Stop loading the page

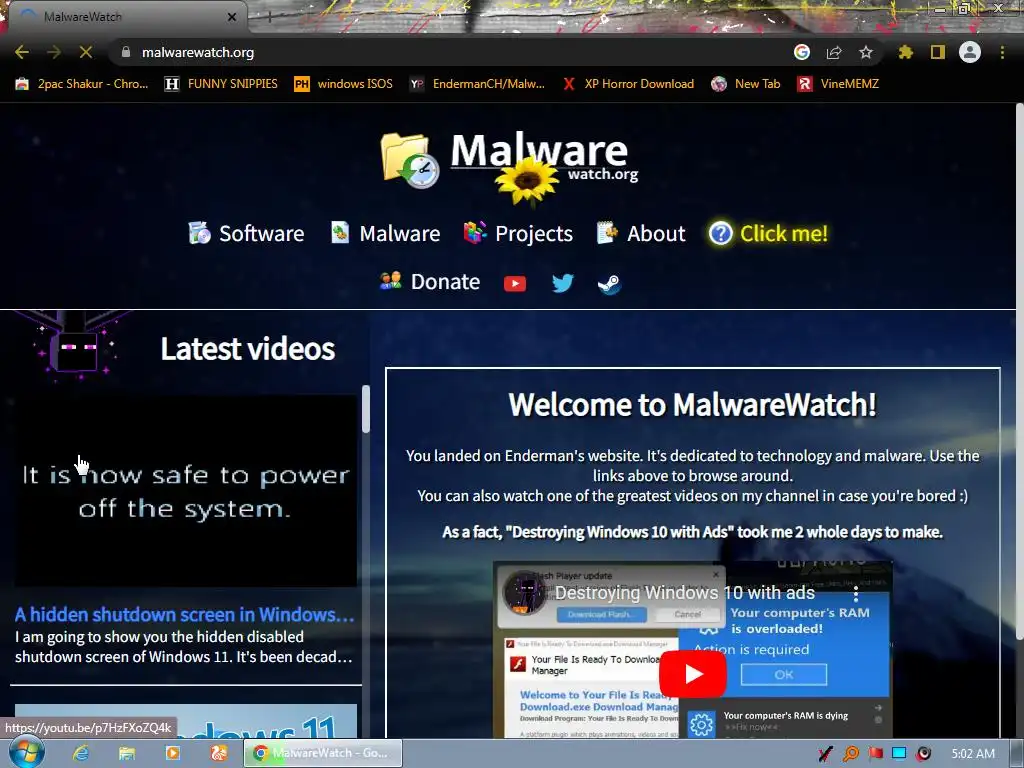click(x=86, y=52)
